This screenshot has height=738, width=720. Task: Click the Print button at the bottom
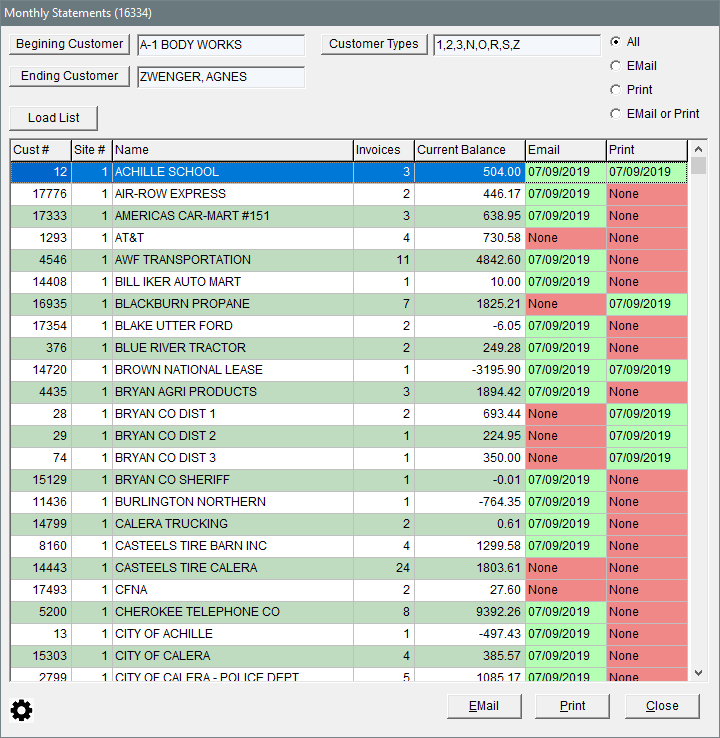[572, 706]
